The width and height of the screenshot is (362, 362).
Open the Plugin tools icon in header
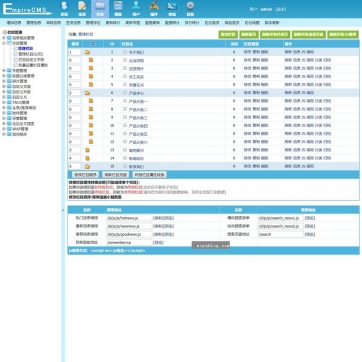tap(154, 9)
